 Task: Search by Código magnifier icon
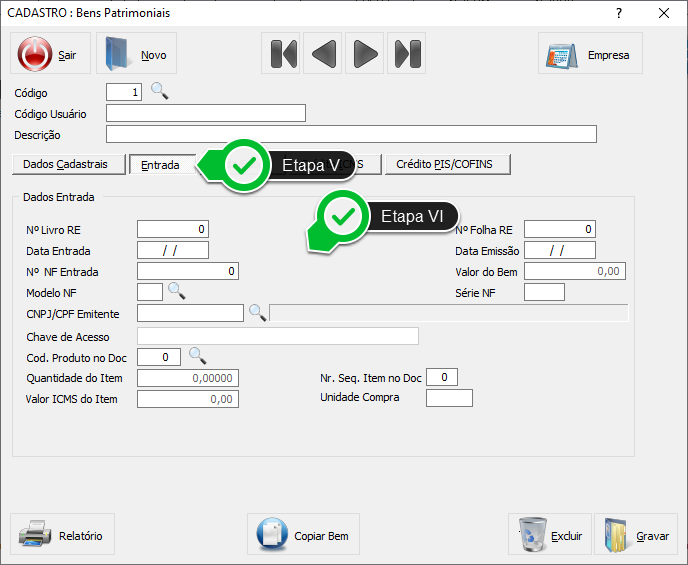(160, 92)
